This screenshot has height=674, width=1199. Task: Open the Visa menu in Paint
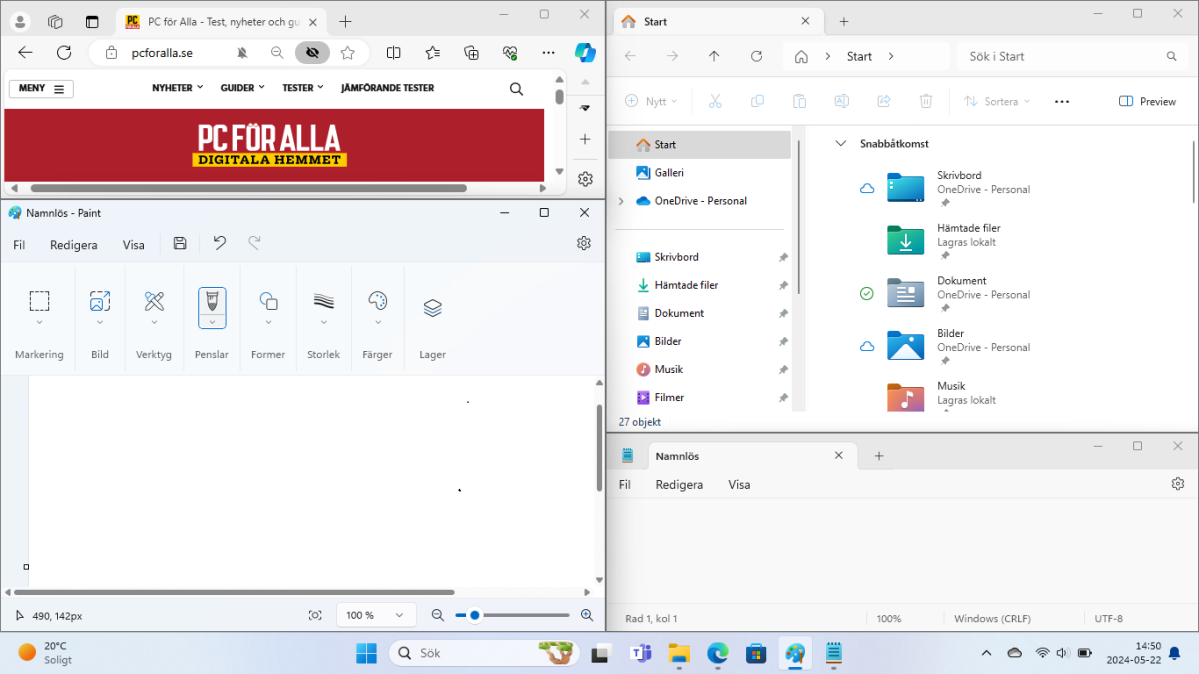click(133, 245)
